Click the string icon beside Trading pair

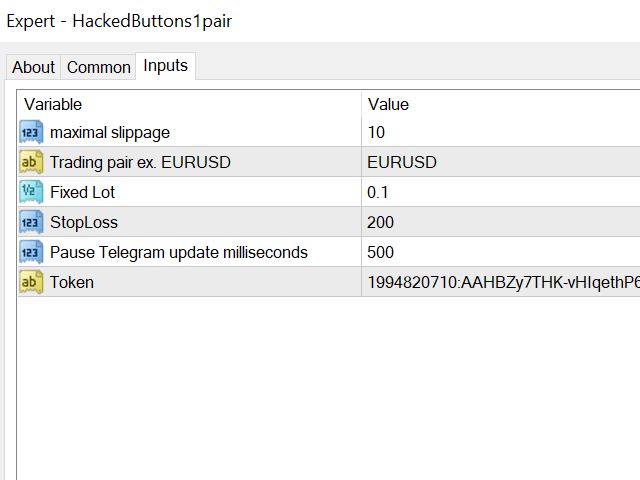[31, 162]
